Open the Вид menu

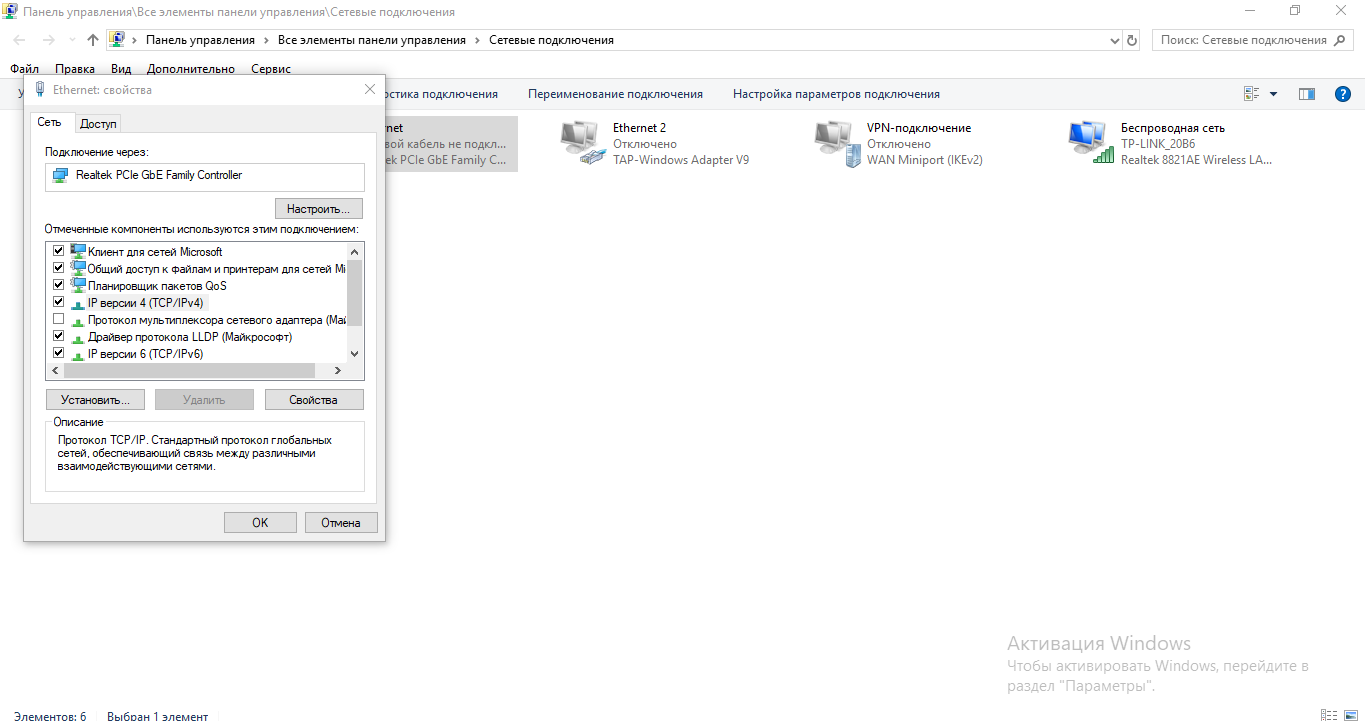[121, 69]
